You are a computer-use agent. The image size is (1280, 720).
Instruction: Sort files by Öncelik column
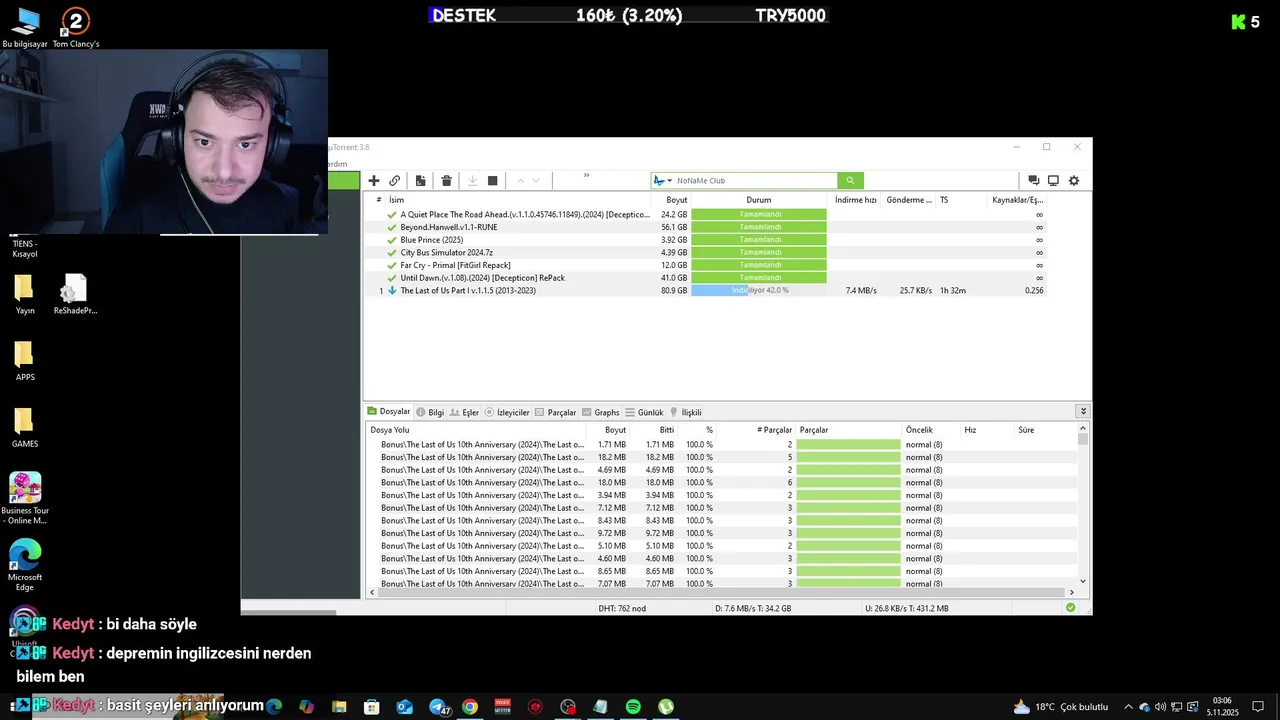pos(919,430)
